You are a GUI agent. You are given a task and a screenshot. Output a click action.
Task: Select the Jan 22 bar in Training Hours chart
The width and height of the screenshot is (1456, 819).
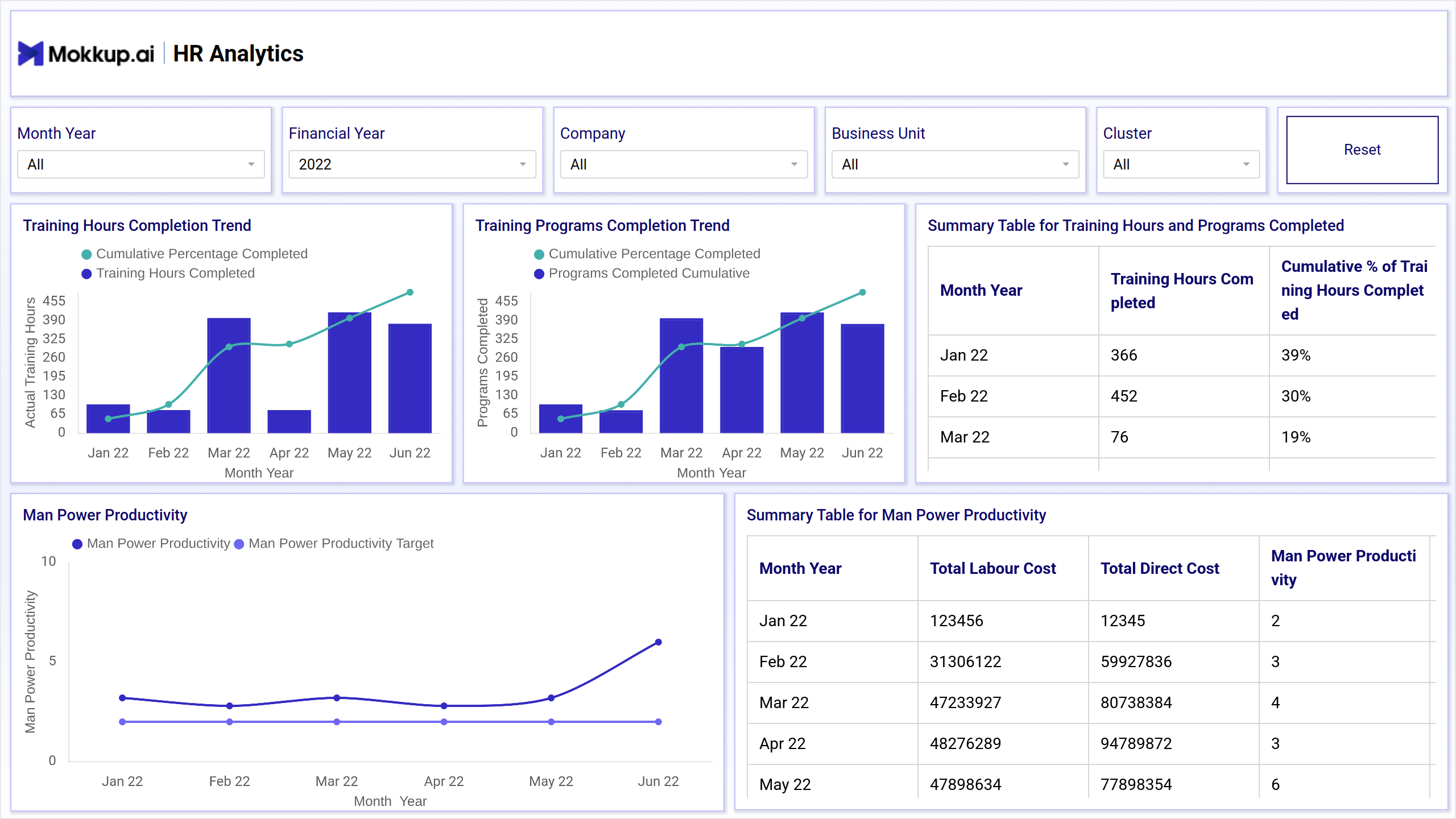pos(108,419)
